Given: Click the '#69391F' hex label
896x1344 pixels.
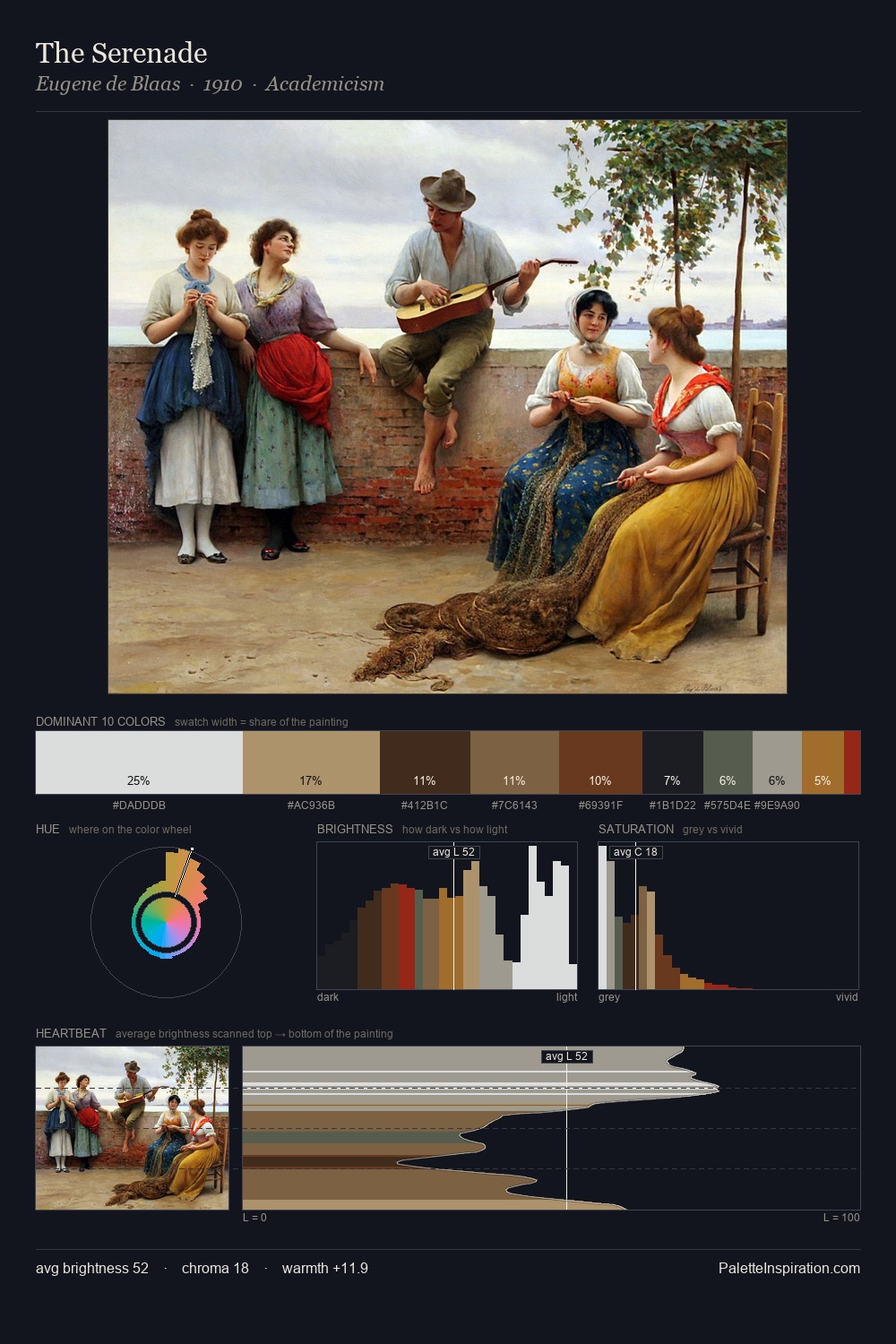Looking at the screenshot, I should 600,806.
